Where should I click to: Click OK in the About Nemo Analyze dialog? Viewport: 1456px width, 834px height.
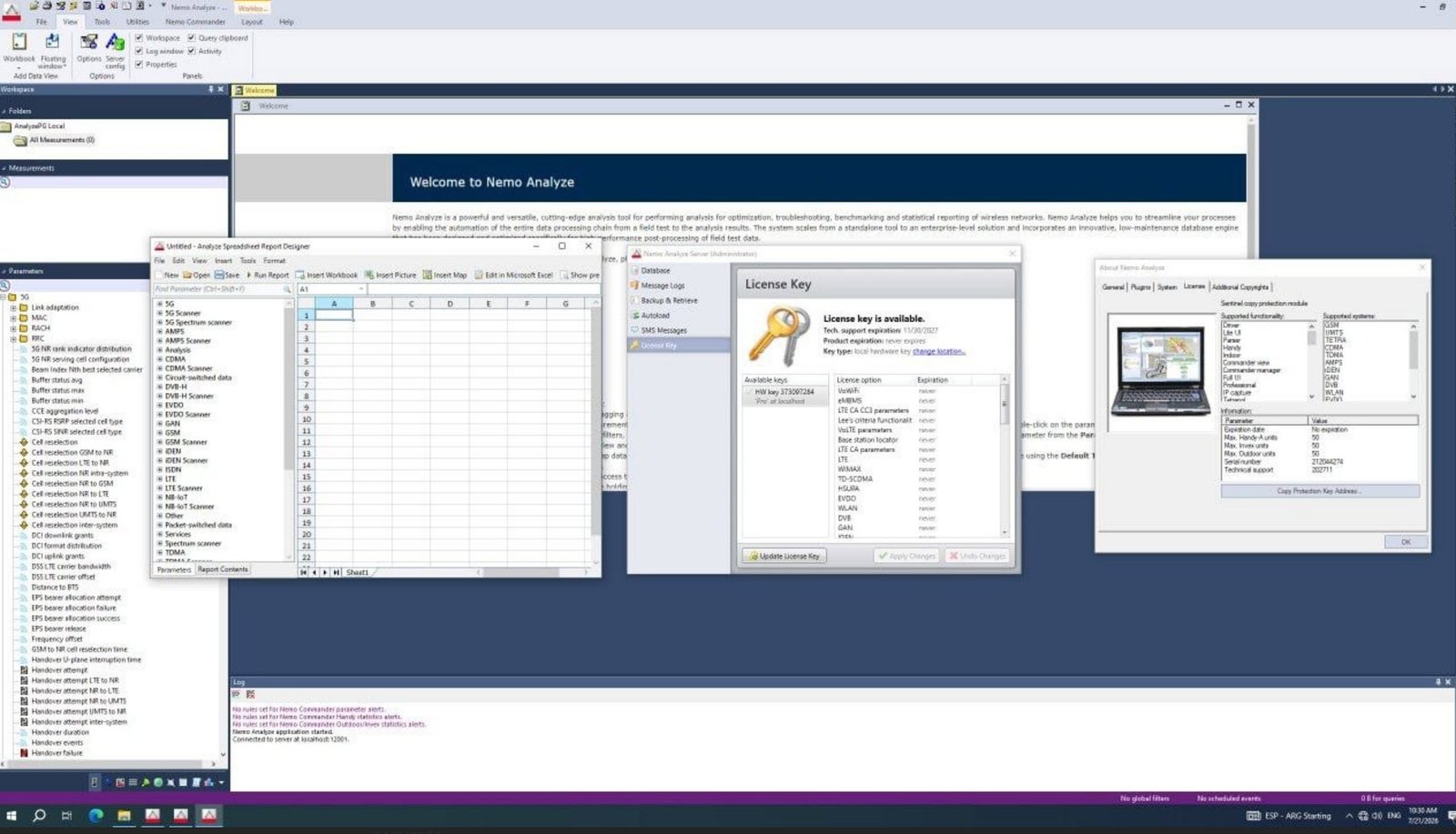(x=1406, y=542)
